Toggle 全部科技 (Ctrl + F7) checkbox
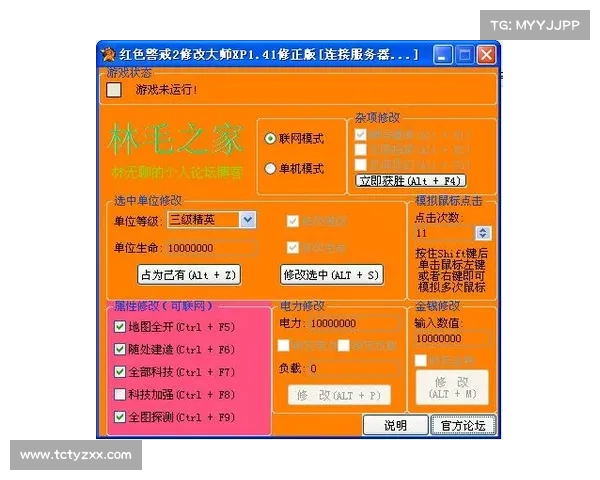 [120, 372]
